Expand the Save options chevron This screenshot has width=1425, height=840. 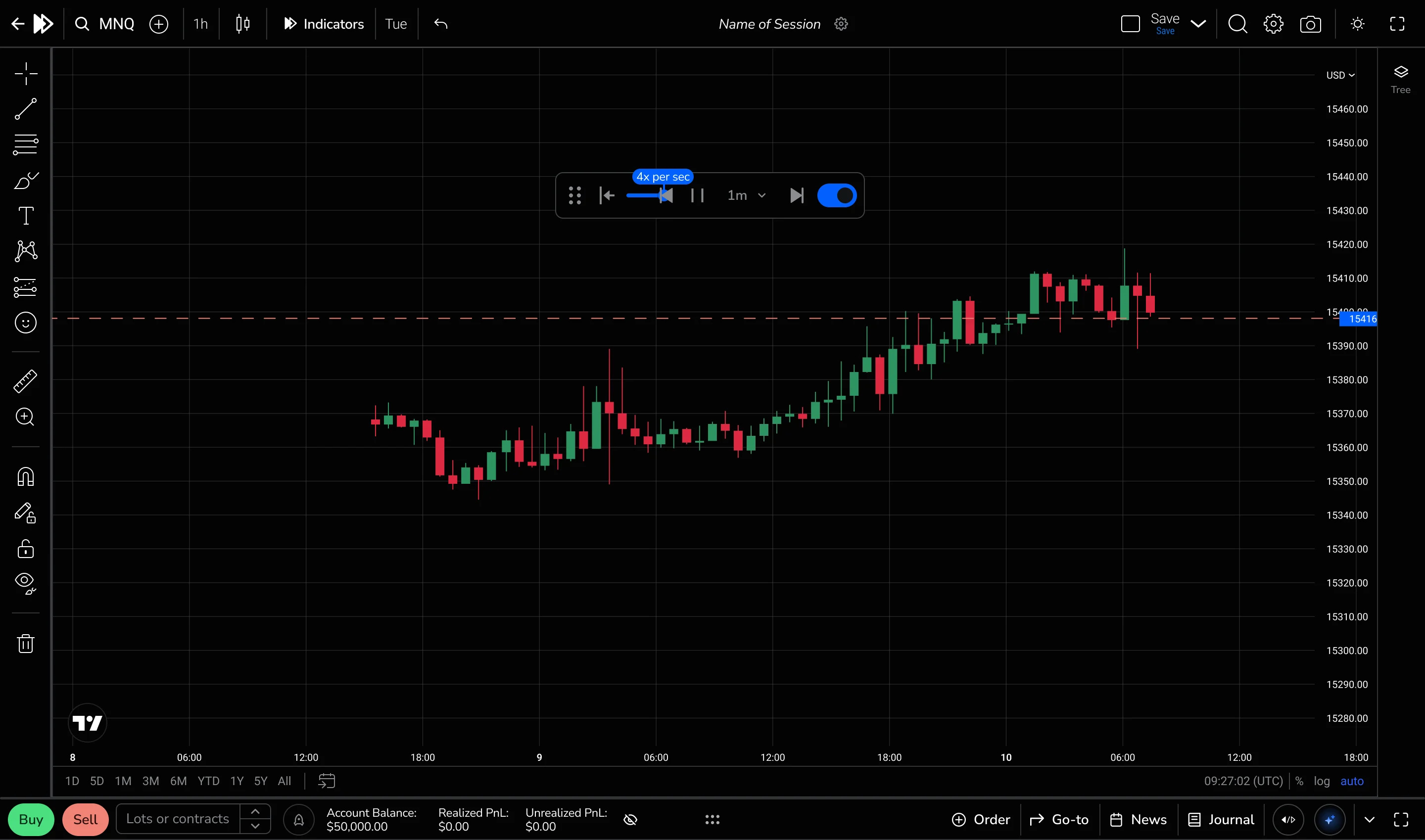click(1198, 24)
